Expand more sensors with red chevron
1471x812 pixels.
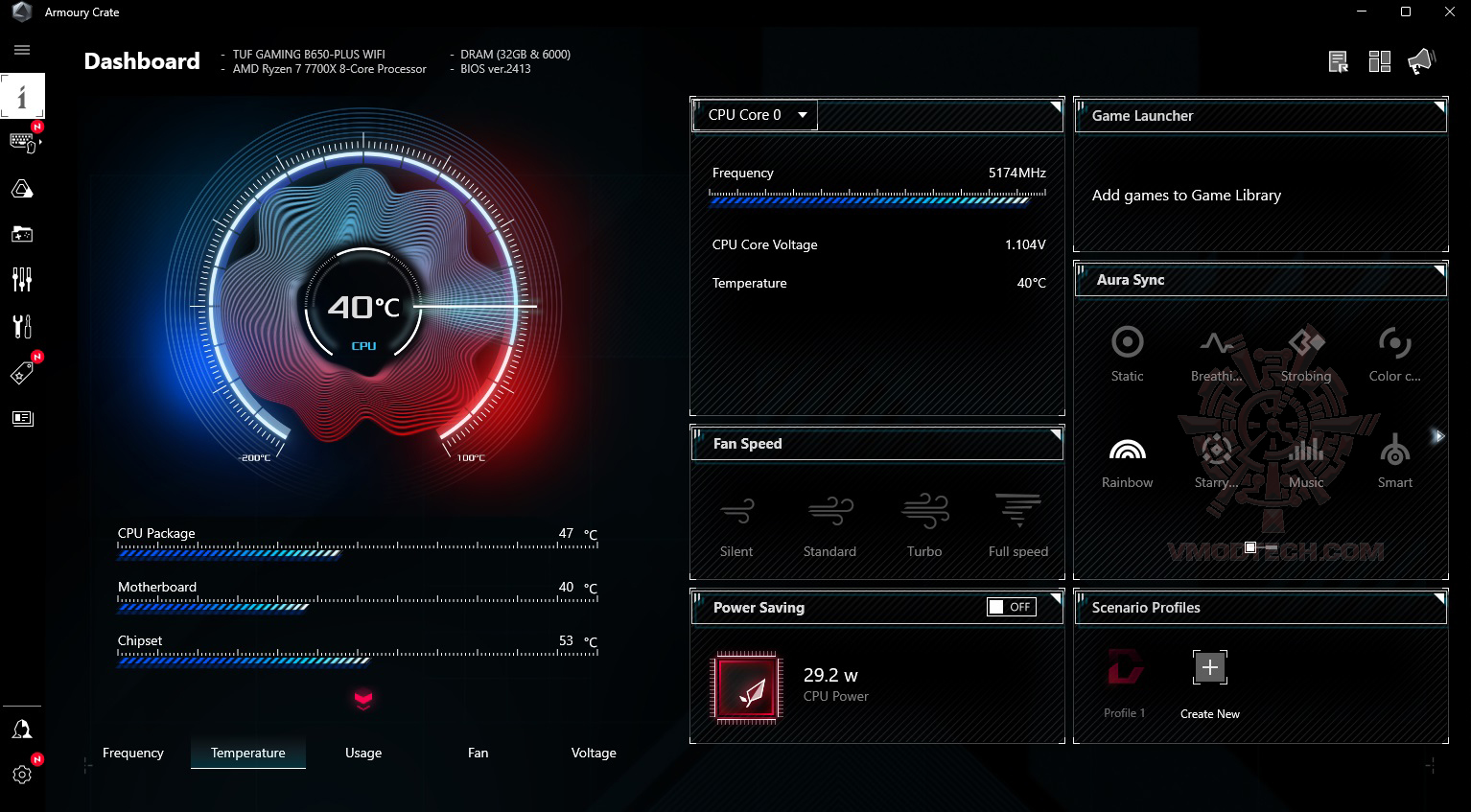click(x=362, y=699)
